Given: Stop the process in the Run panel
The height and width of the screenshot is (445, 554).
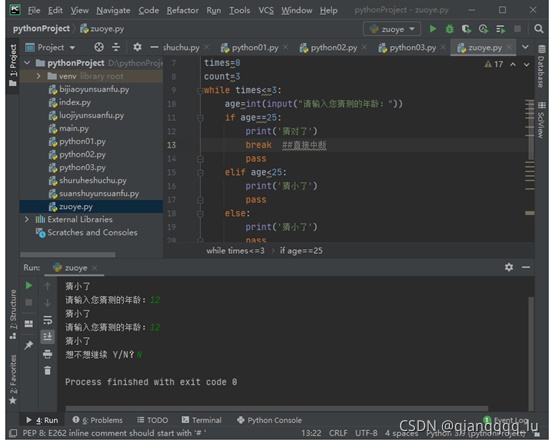Looking at the screenshot, I should [x=29, y=302].
